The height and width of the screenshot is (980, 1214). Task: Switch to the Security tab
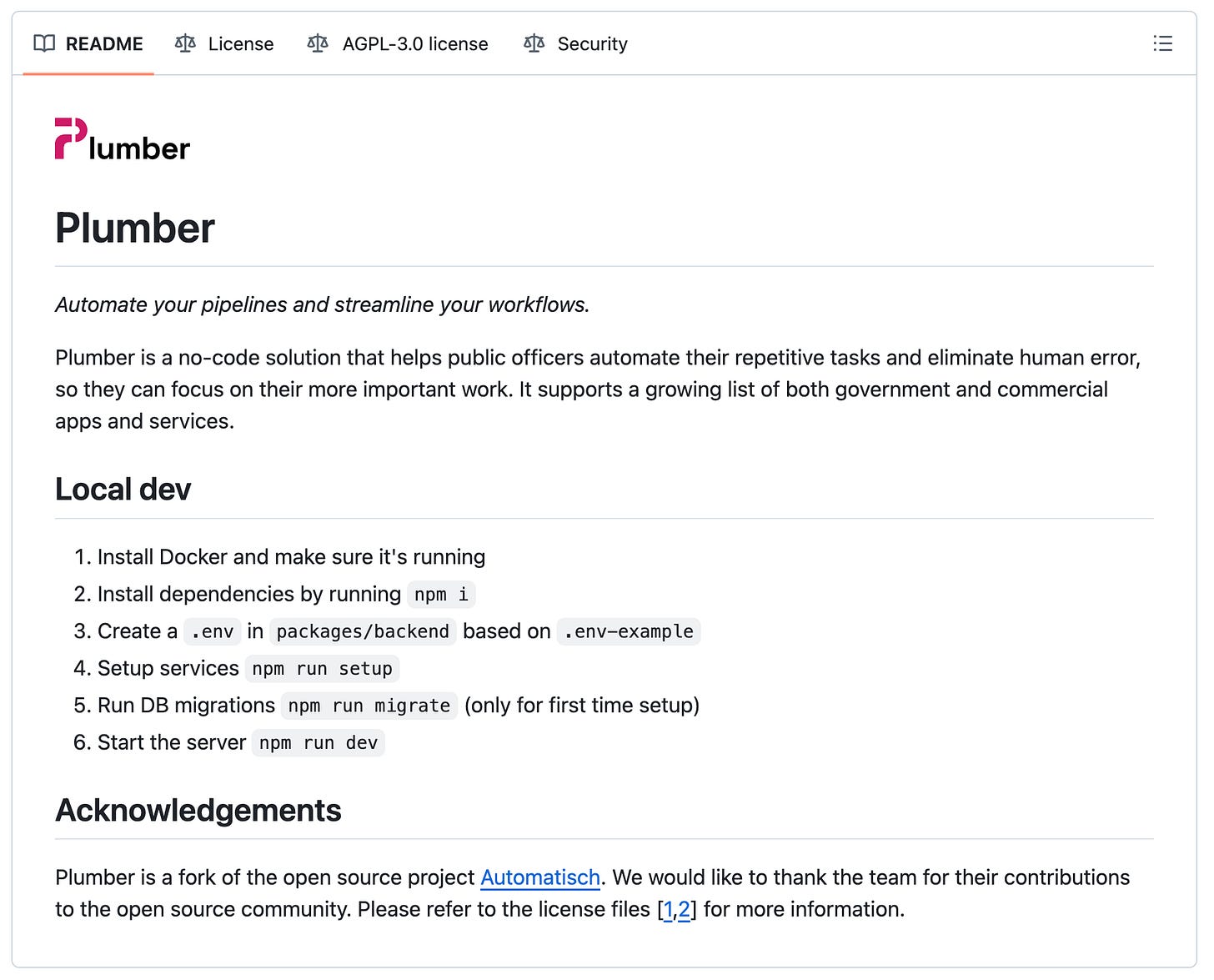(575, 43)
